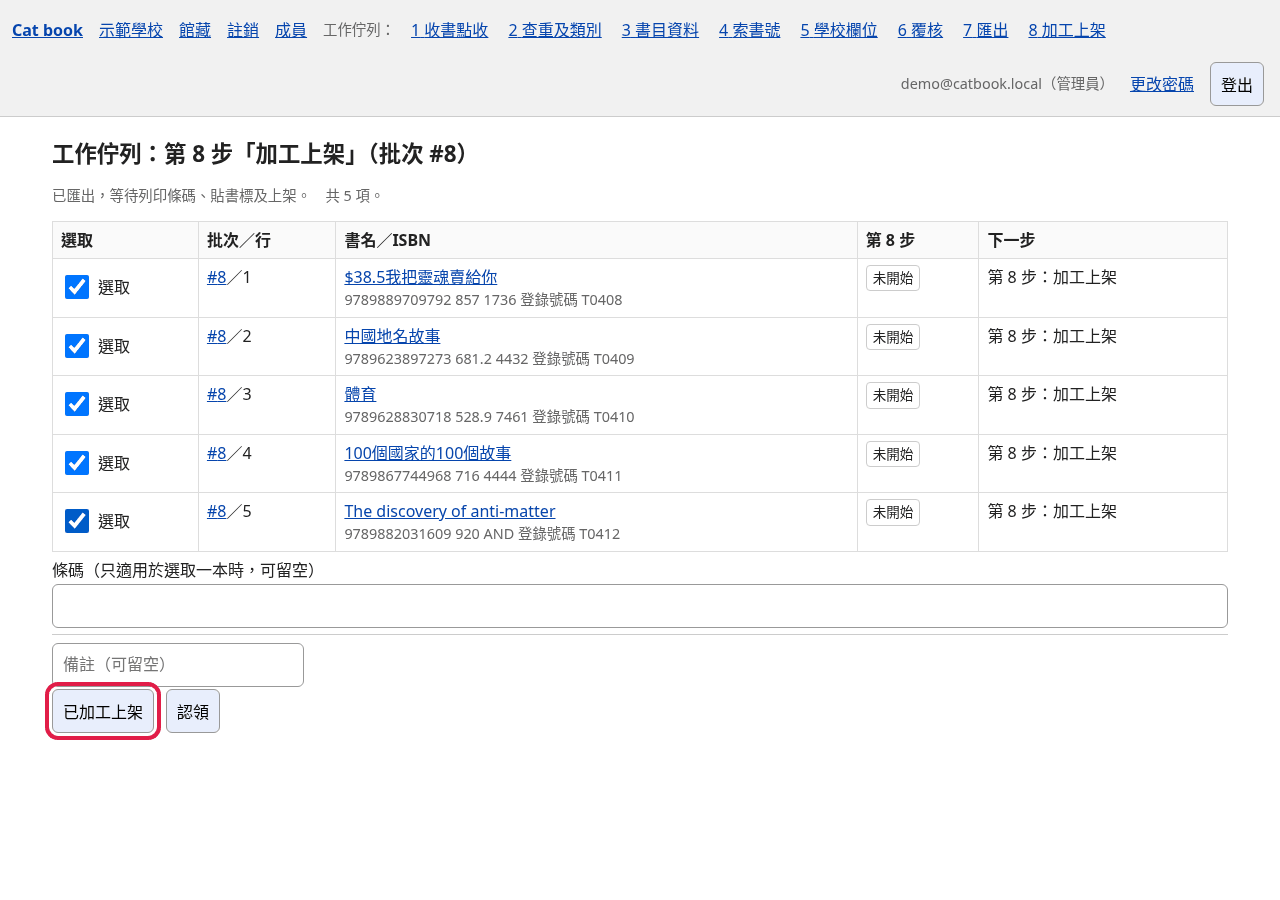Open step 4 索書號 queue
The width and height of the screenshot is (1280, 900).
[x=750, y=30]
